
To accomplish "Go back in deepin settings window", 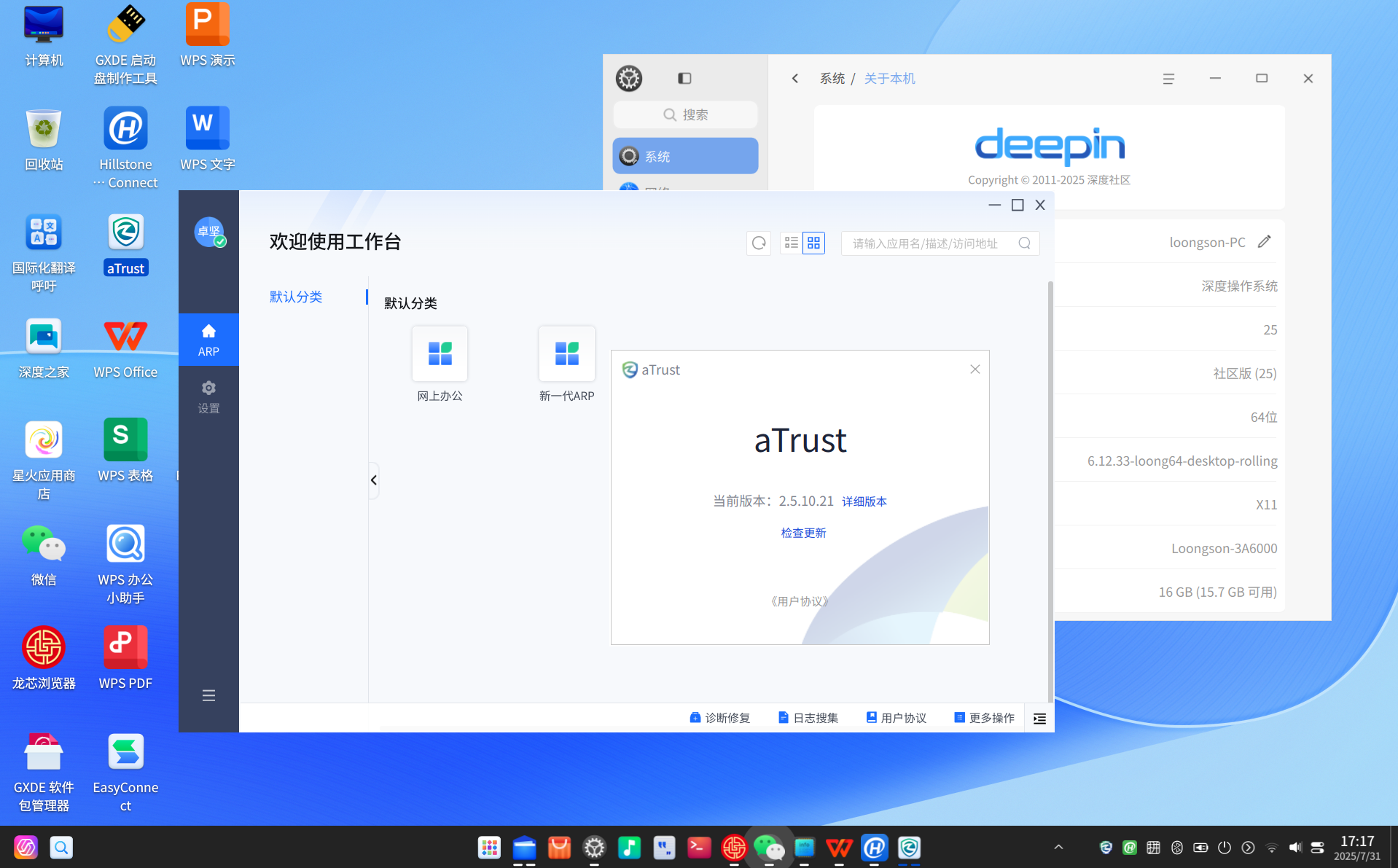I will 795,78.
